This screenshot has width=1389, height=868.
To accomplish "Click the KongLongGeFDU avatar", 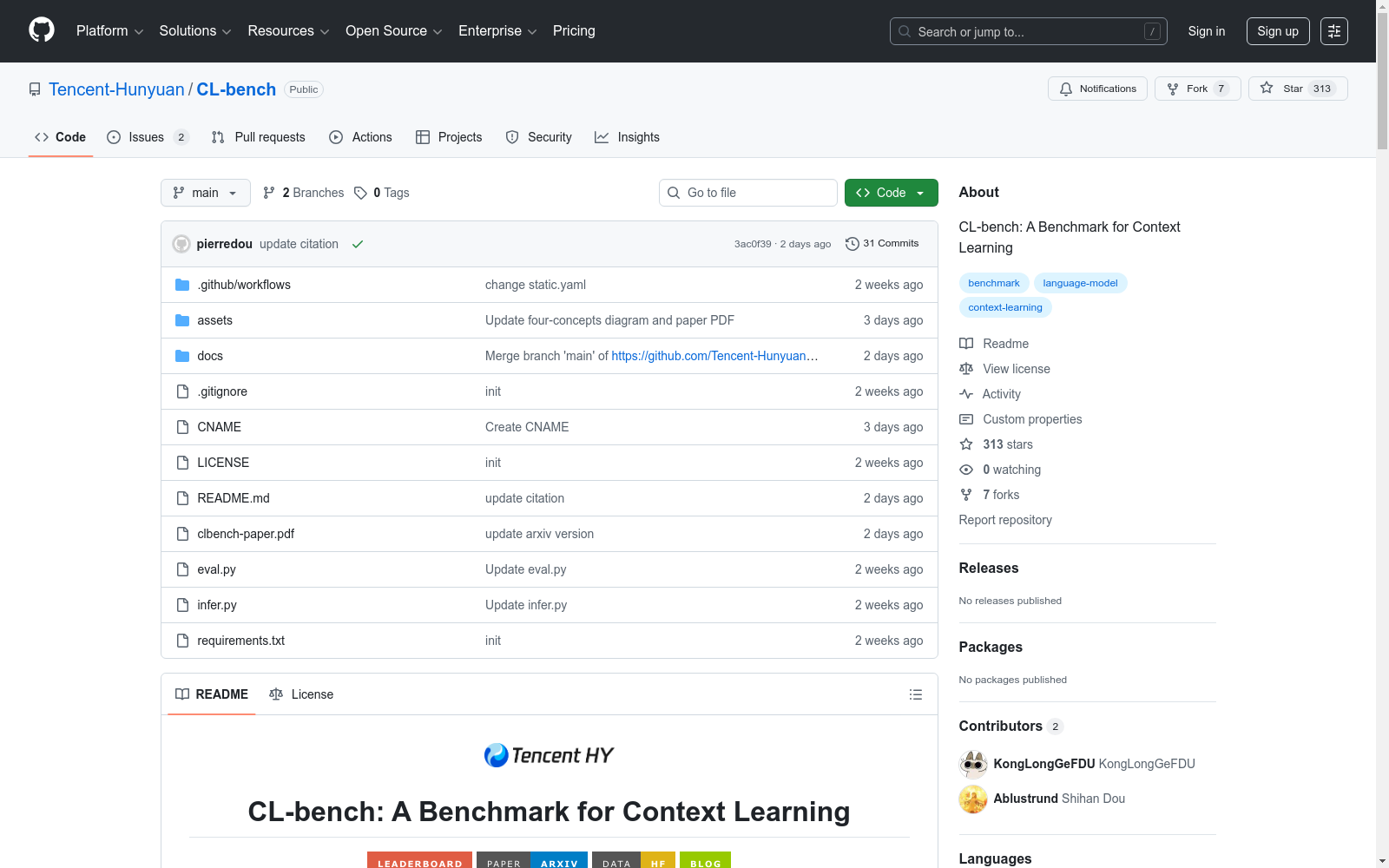I will (973, 764).
